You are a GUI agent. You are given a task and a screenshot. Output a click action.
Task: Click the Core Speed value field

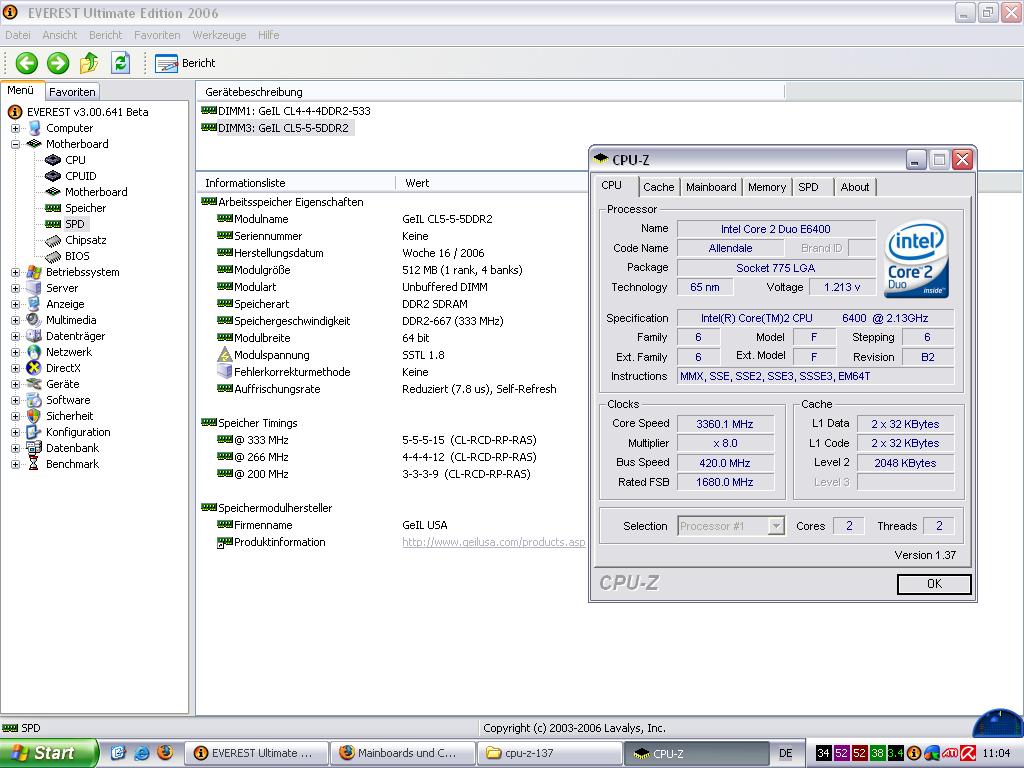click(725, 424)
